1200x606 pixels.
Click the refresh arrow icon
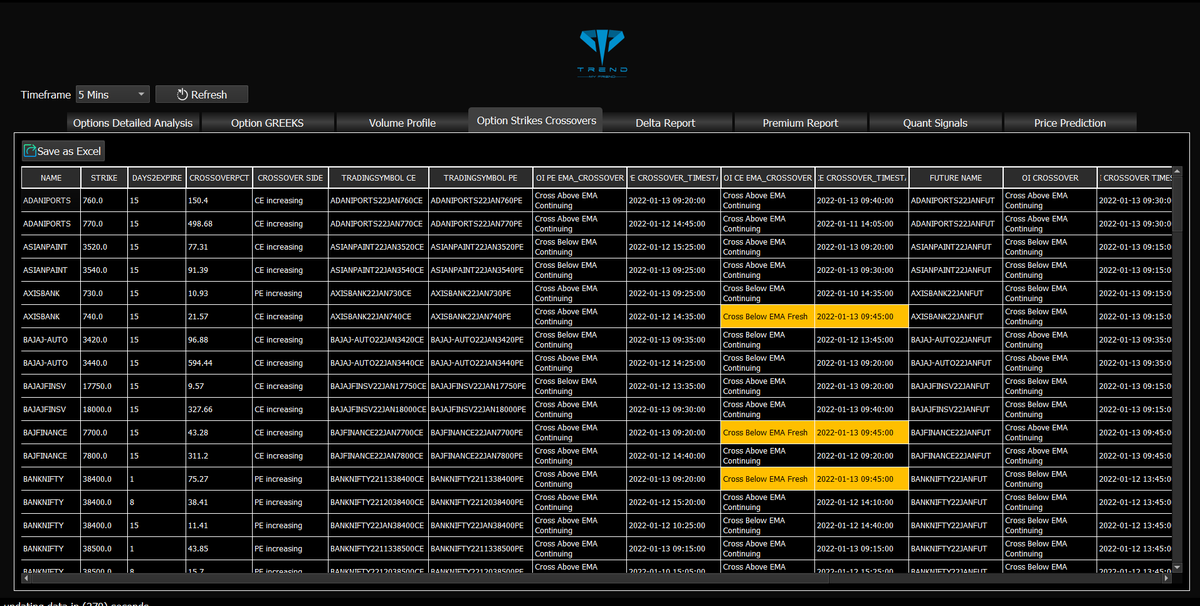pyautogui.click(x=182, y=94)
